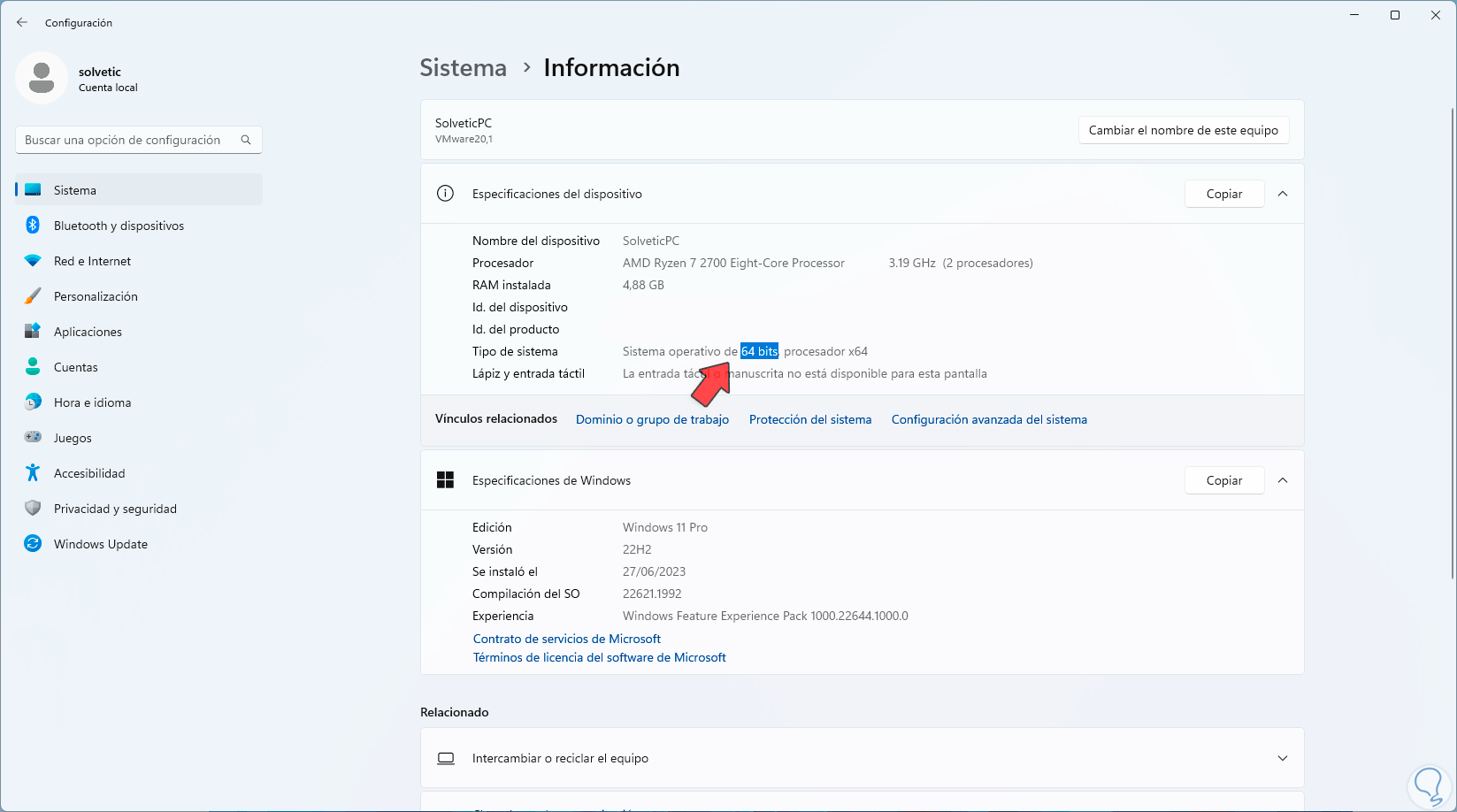This screenshot has height=812, width=1457.
Task: Click the Windows Update sync icon
Action: coord(33,544)
